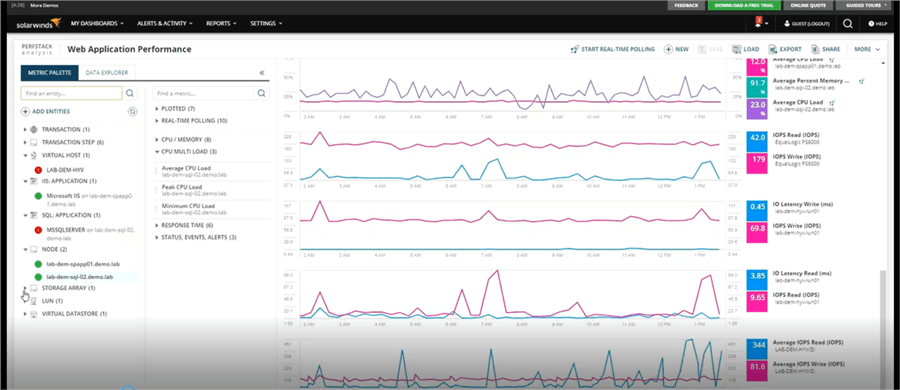Click the refresh entities circular icon
The width and height of the screenshot is (900, 390).
(x=132, y=112)
